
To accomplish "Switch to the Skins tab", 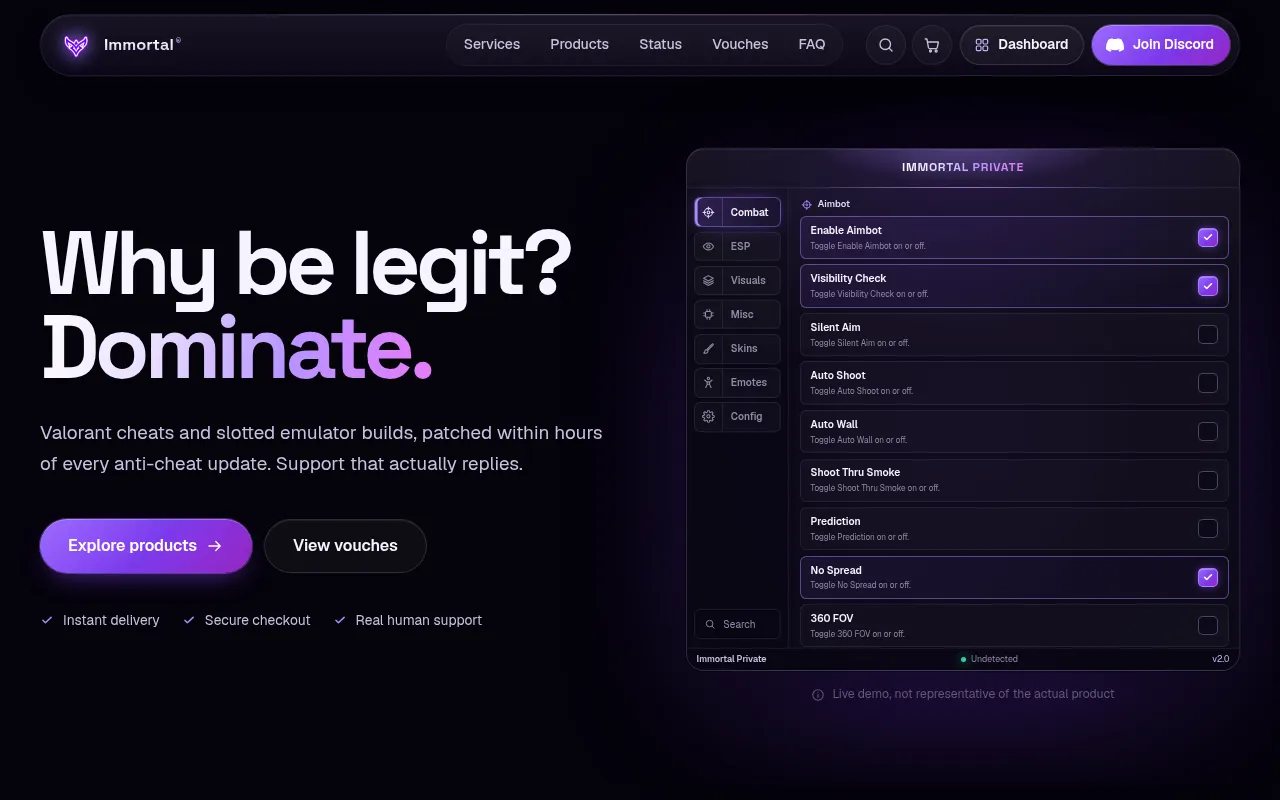I will pyautogui.click(x=738, y=348).
